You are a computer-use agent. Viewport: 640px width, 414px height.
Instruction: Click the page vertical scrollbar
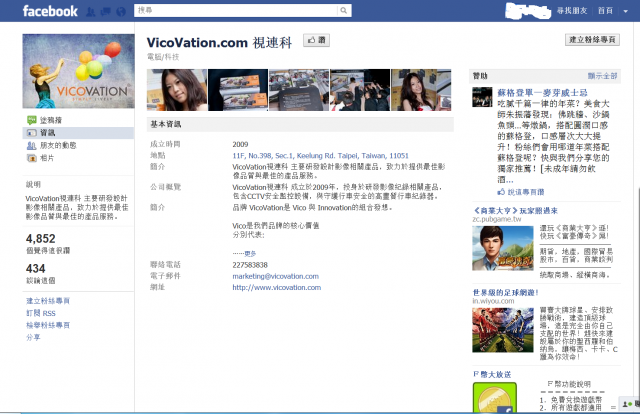pos(638,298)
